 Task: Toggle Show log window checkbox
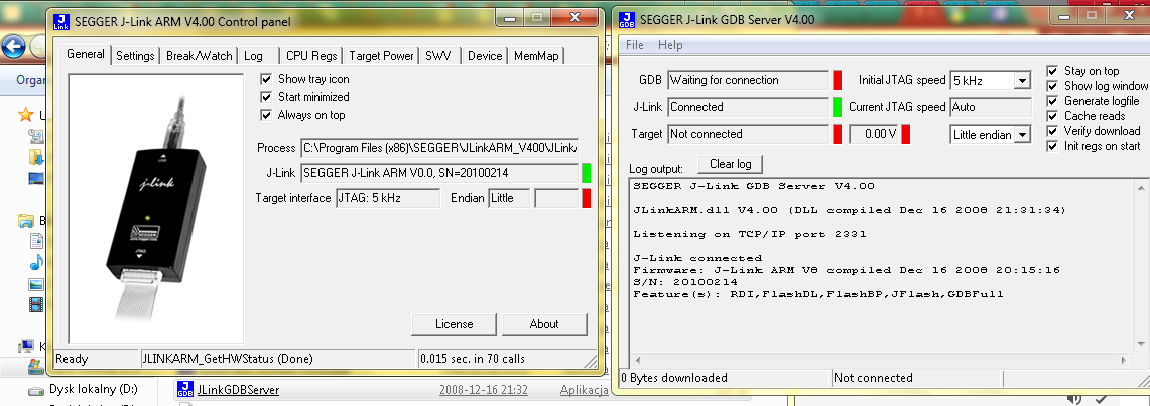click(1052, 86)
